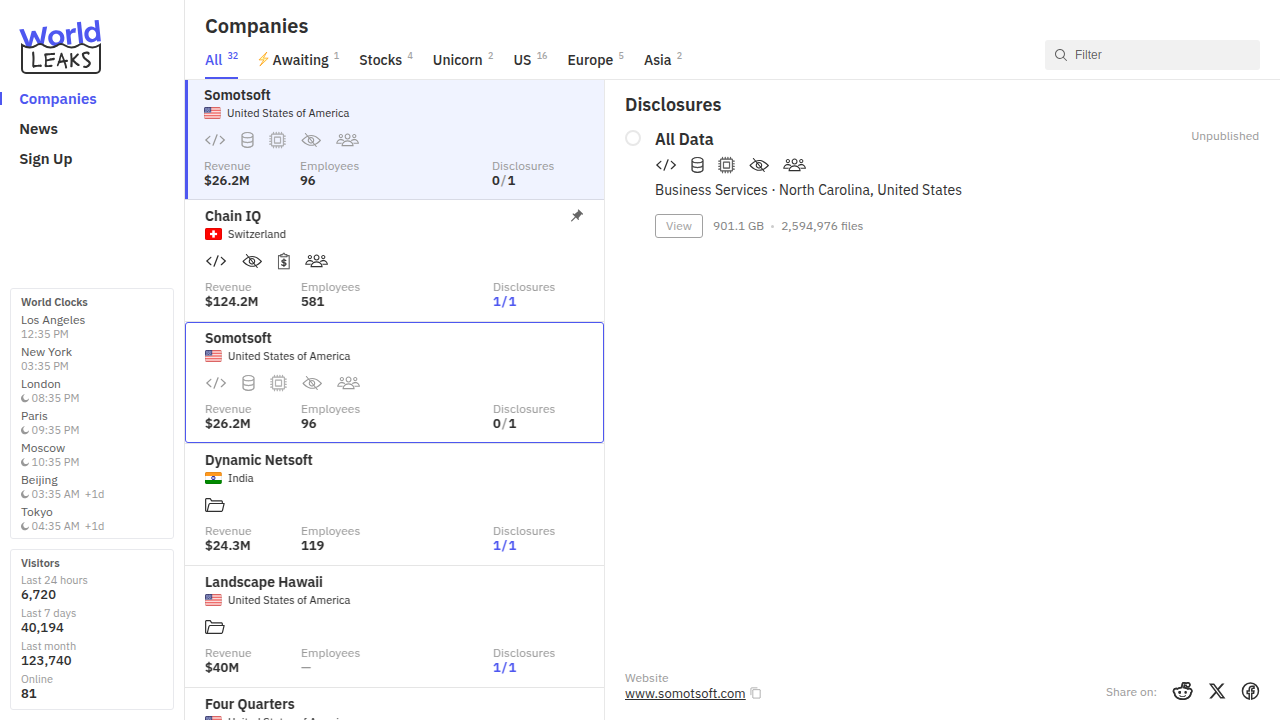
Task: Click the folder icon on Dynamic Netsoft
Action: coord(214,505)
